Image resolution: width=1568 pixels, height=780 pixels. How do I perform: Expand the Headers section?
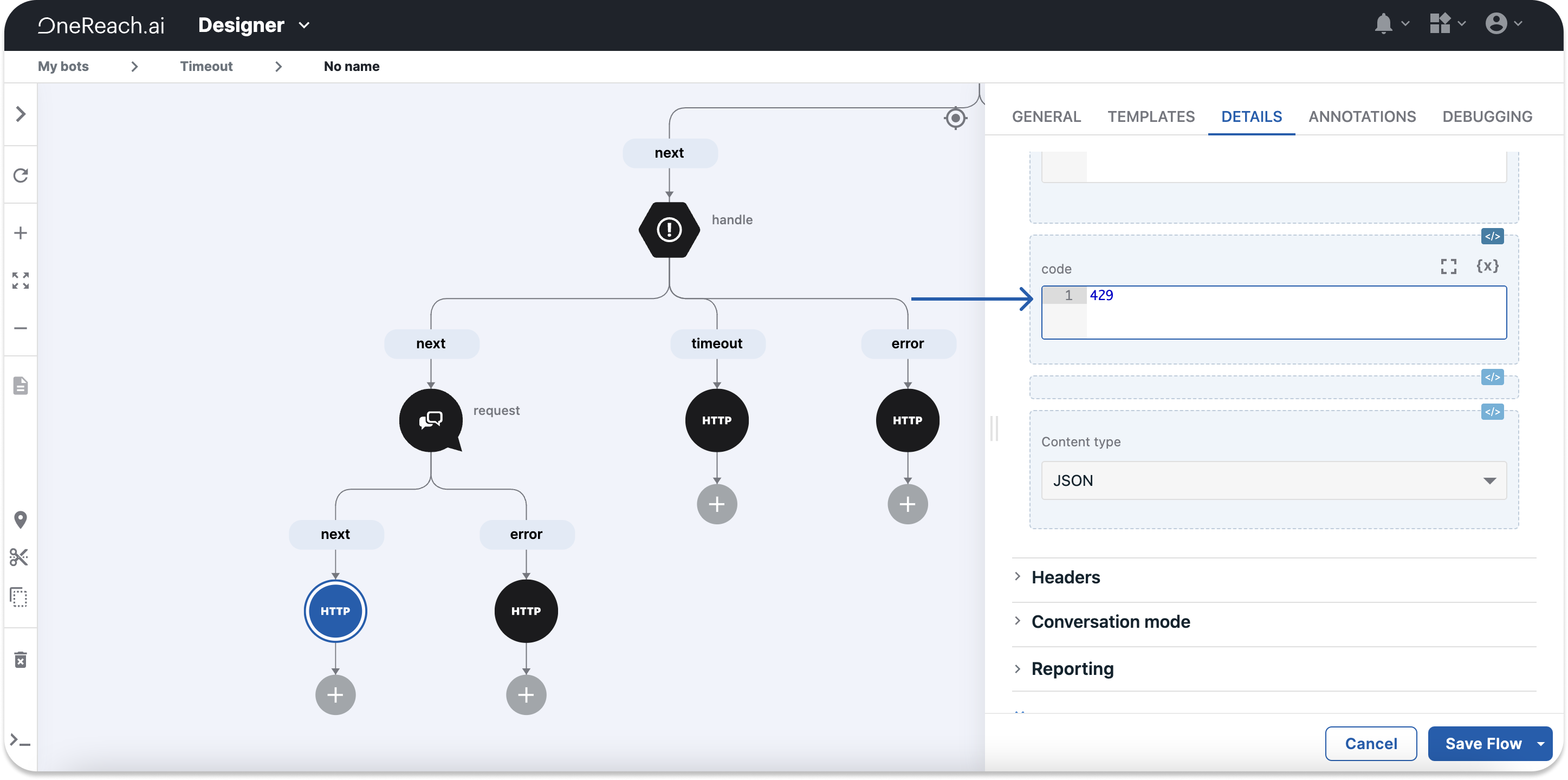coord(1065,577)
